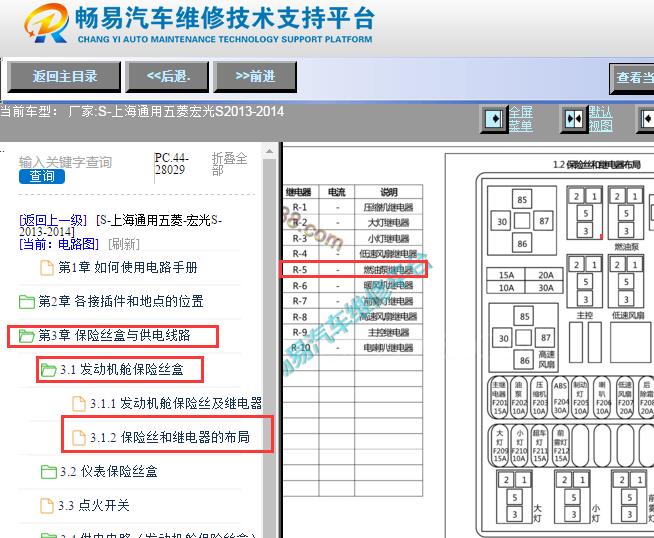
Task: Open the 默认视图 text link
Action: pyautogui.click(x=600, y=119)
